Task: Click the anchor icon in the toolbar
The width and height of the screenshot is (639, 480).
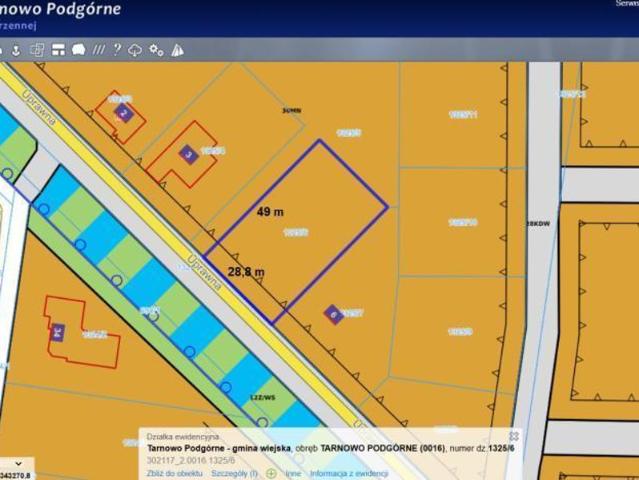Action: 15,49
